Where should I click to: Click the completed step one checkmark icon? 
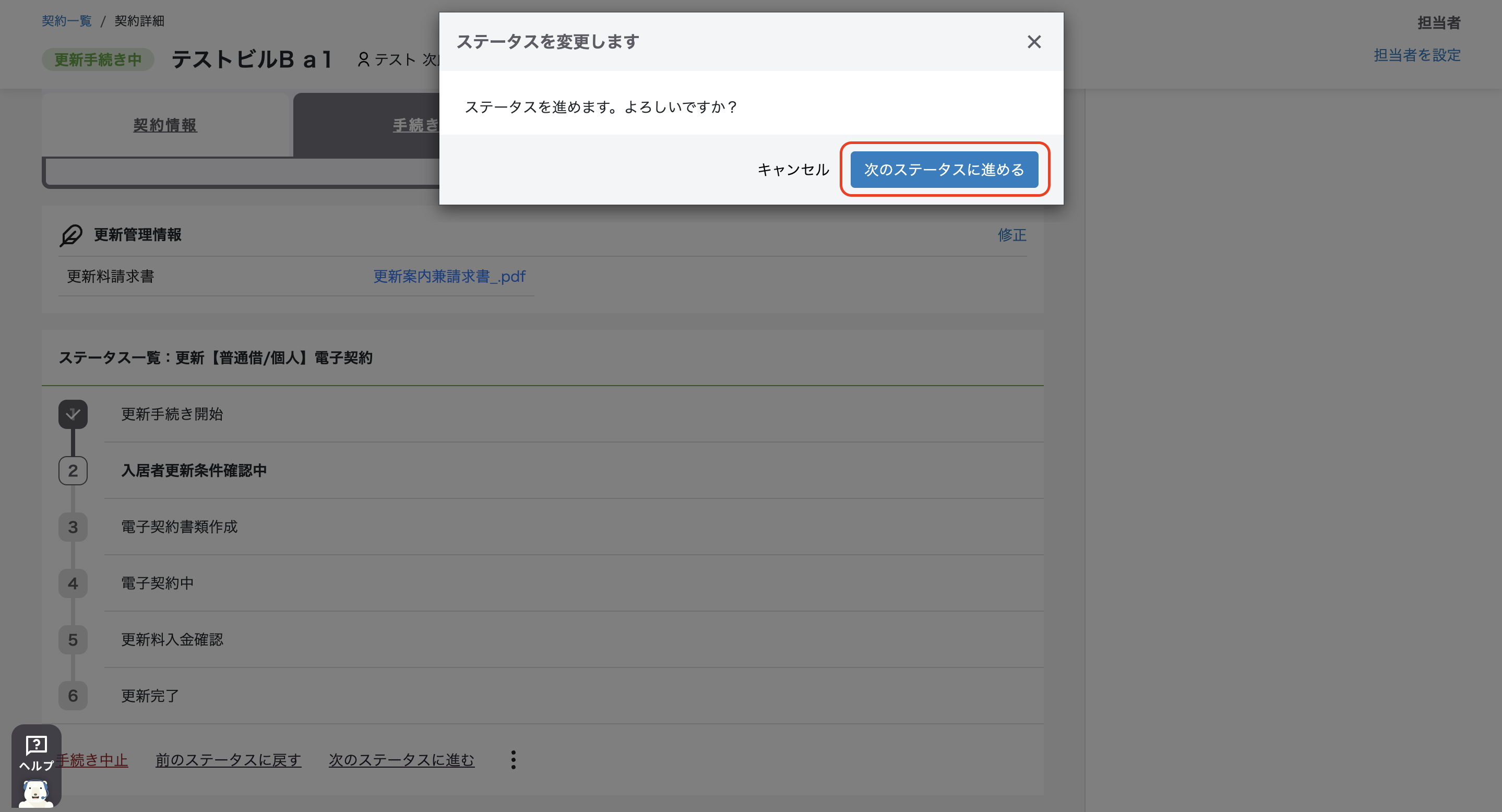pos(73,414)
